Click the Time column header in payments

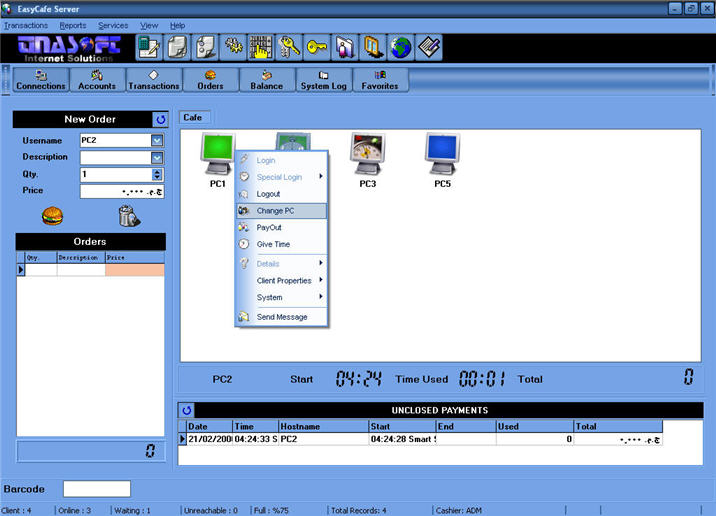(255, 426)
